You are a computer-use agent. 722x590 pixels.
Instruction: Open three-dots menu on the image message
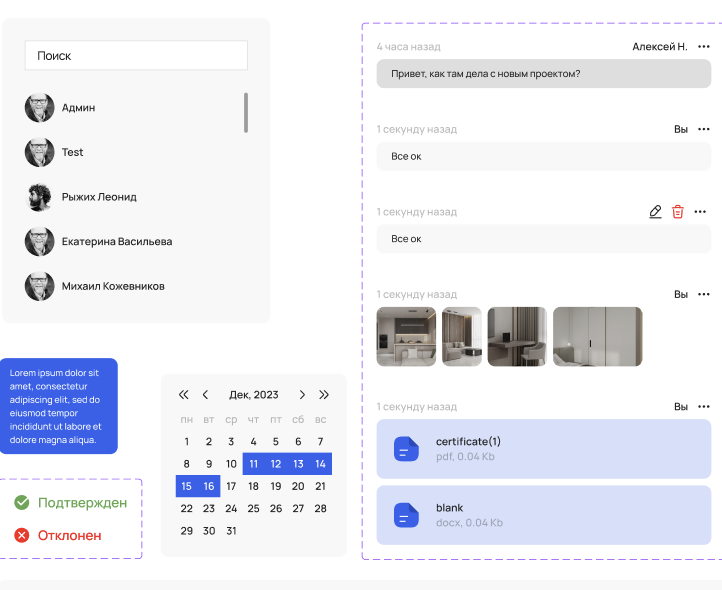(x=703, y=295)
